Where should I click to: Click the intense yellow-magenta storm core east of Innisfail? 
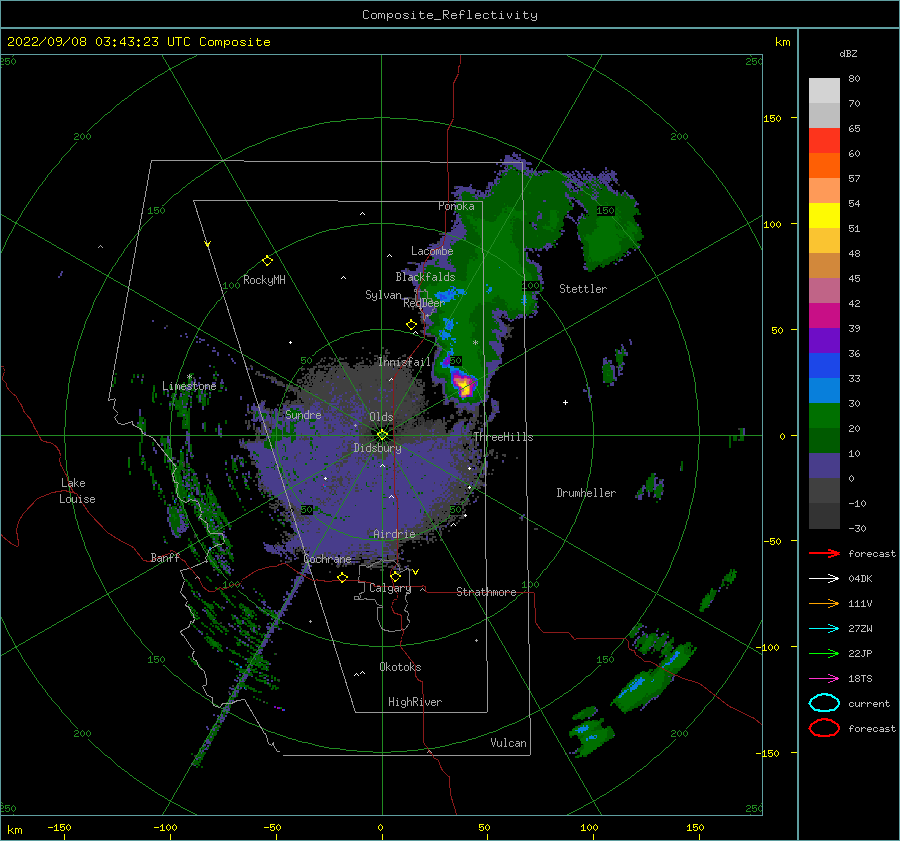[464, 384]
